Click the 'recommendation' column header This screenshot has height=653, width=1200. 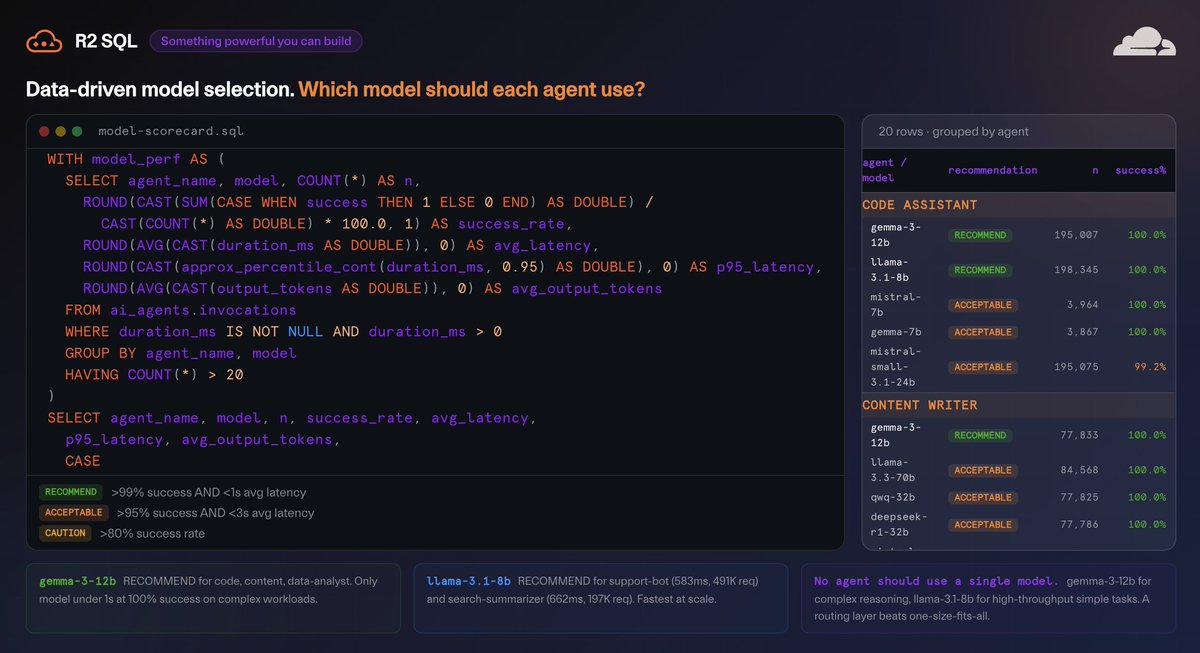(x=993, y=170)
